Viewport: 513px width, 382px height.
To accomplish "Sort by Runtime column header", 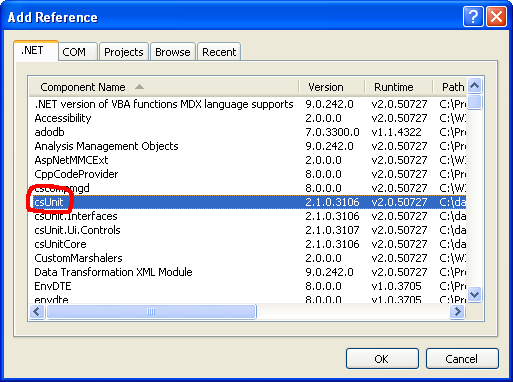I will [399, 87].
